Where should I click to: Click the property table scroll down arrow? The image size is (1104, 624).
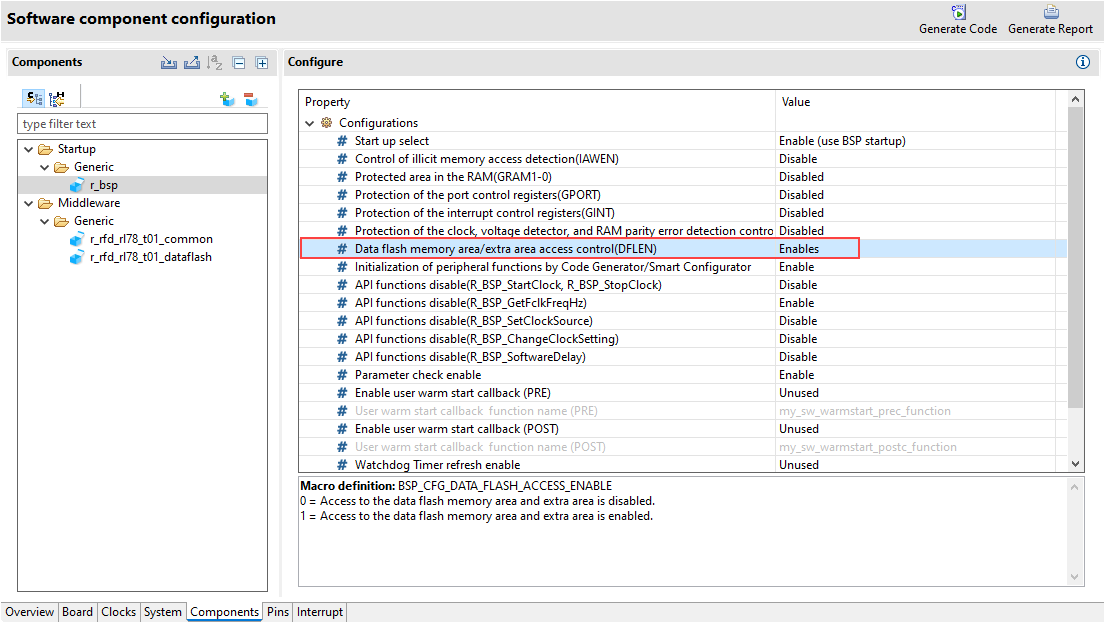[1075, 464]
